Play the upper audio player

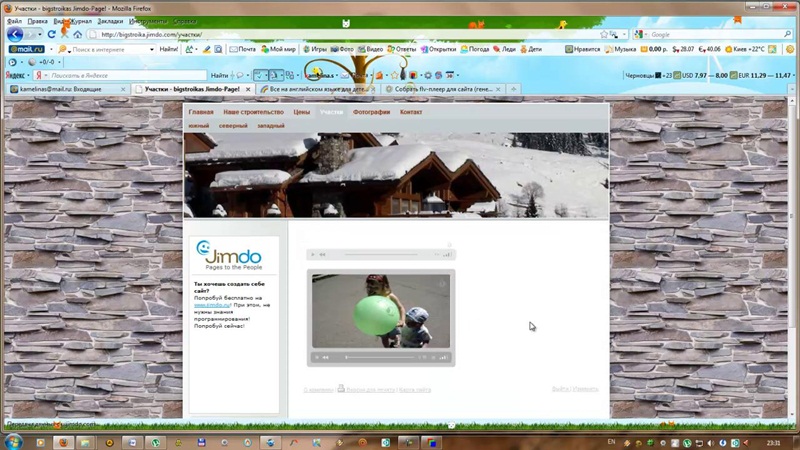312,254
